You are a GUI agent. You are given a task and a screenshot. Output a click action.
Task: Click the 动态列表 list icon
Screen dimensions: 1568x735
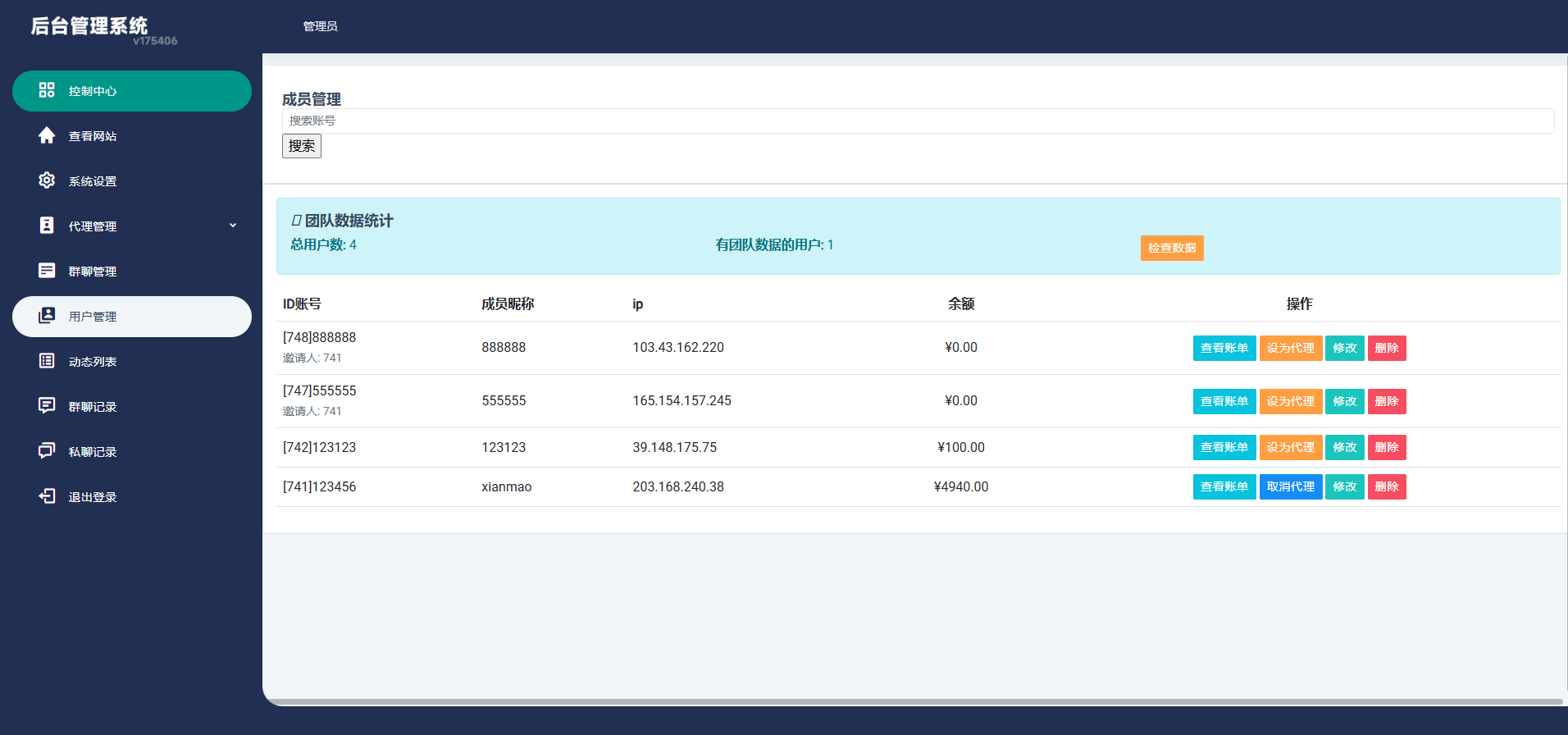pos(47,361)
